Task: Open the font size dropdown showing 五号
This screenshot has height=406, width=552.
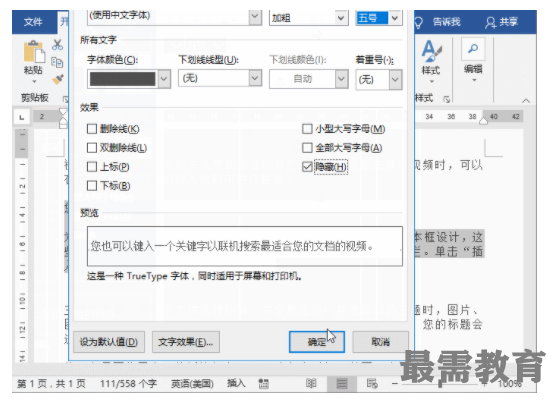Action: pos(395,18)
